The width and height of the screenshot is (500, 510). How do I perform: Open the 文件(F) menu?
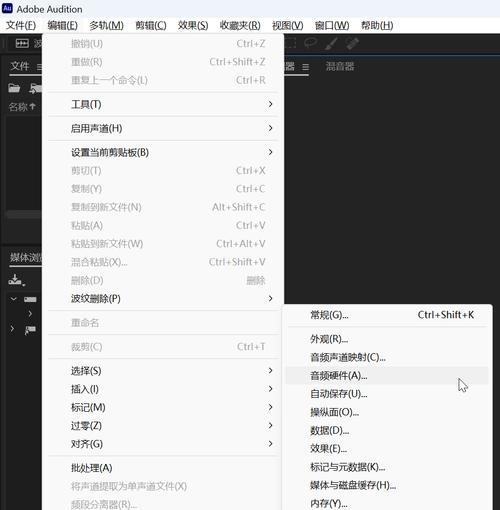click(21, 25)
